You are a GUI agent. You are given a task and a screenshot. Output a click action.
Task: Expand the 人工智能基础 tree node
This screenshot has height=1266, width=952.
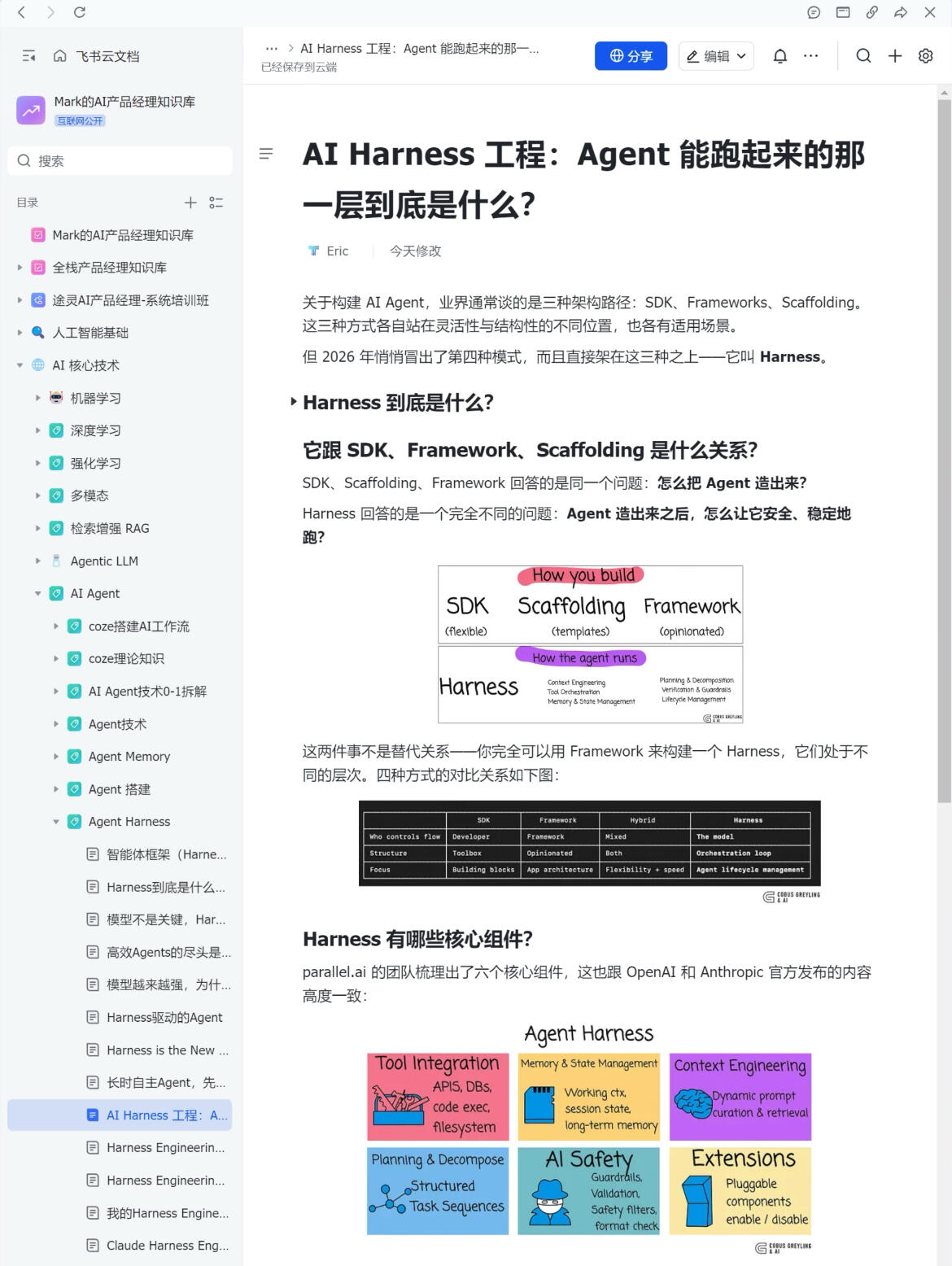pyautogui.click(x=20, y=333)
